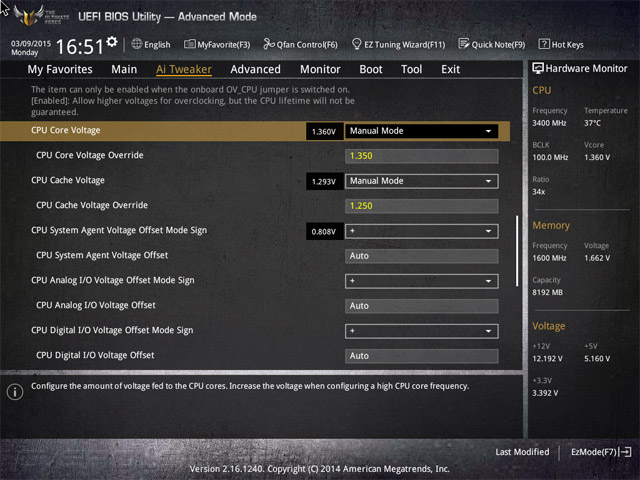This screenshot has height=480, width=640.
Task: Click the globe language icon
Action: click(137, 44)
